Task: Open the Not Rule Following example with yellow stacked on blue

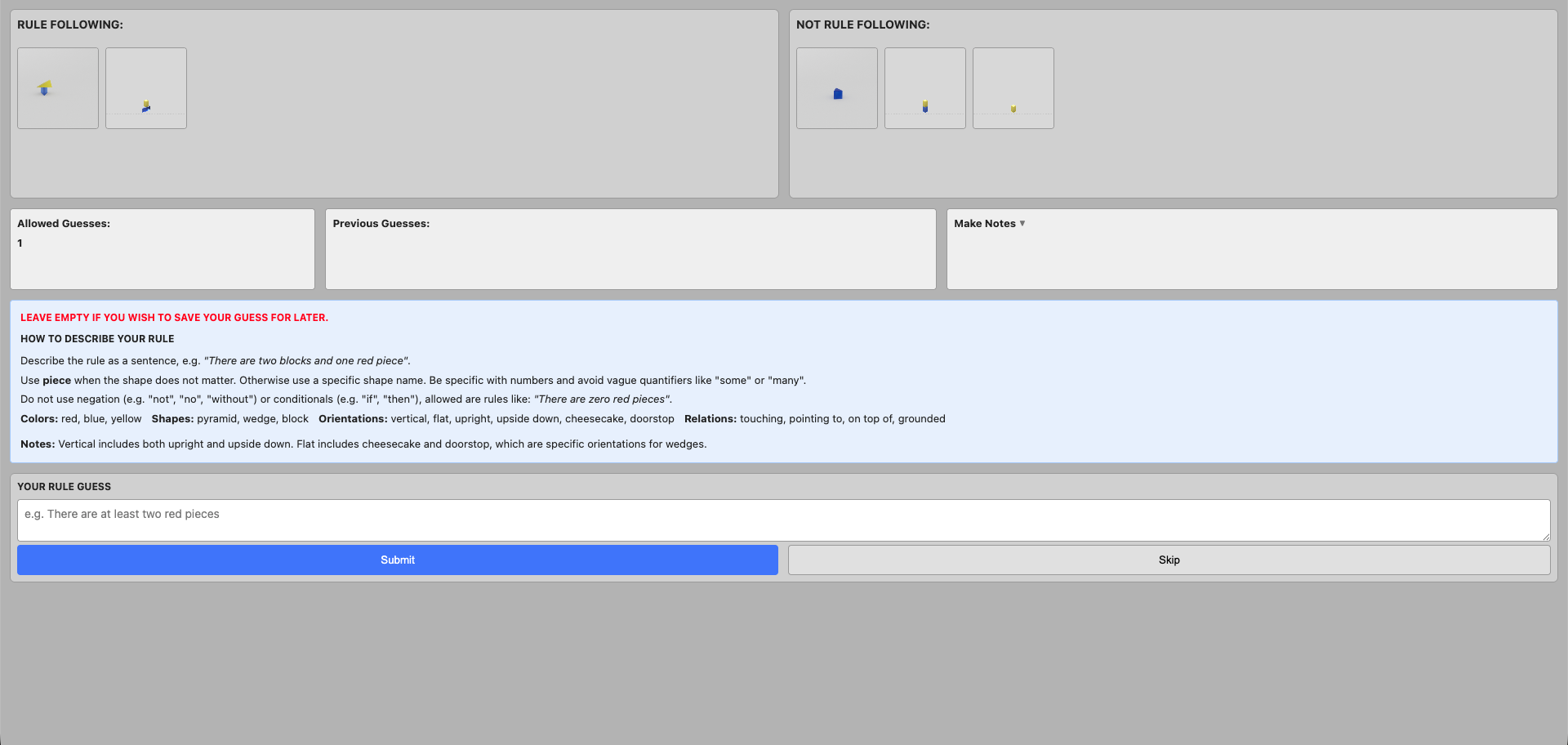Action: point(925,88)
